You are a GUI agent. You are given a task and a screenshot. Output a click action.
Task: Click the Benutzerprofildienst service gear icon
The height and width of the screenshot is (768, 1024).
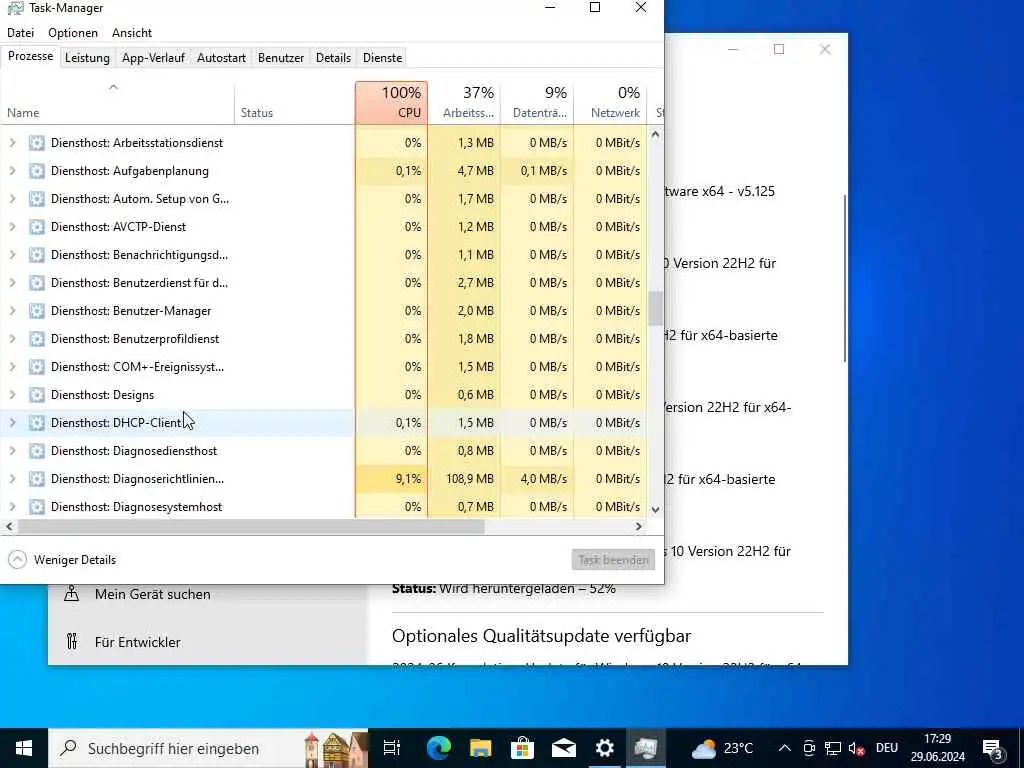tap(37, 339)
